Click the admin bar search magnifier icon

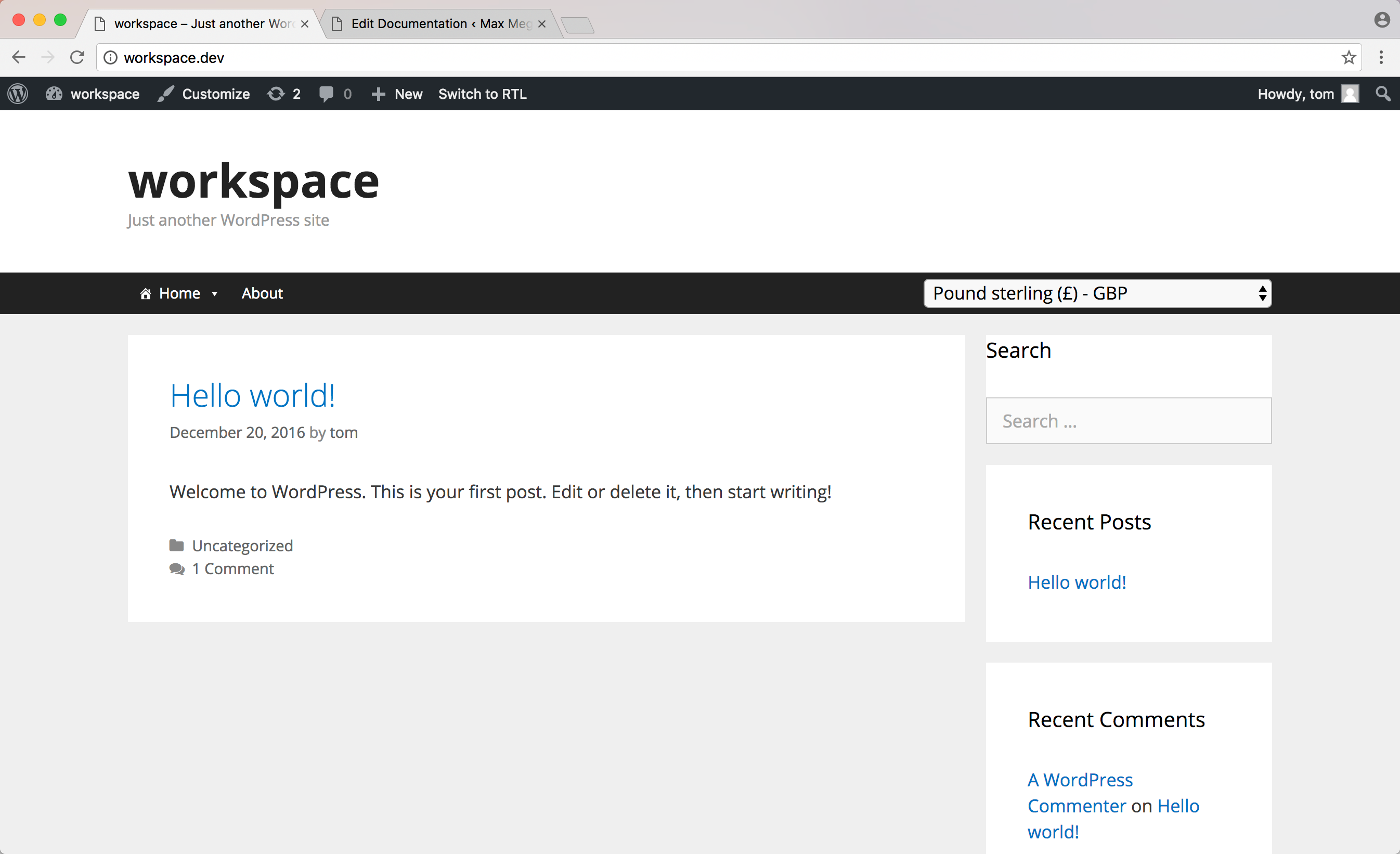tap(1383, 94)
